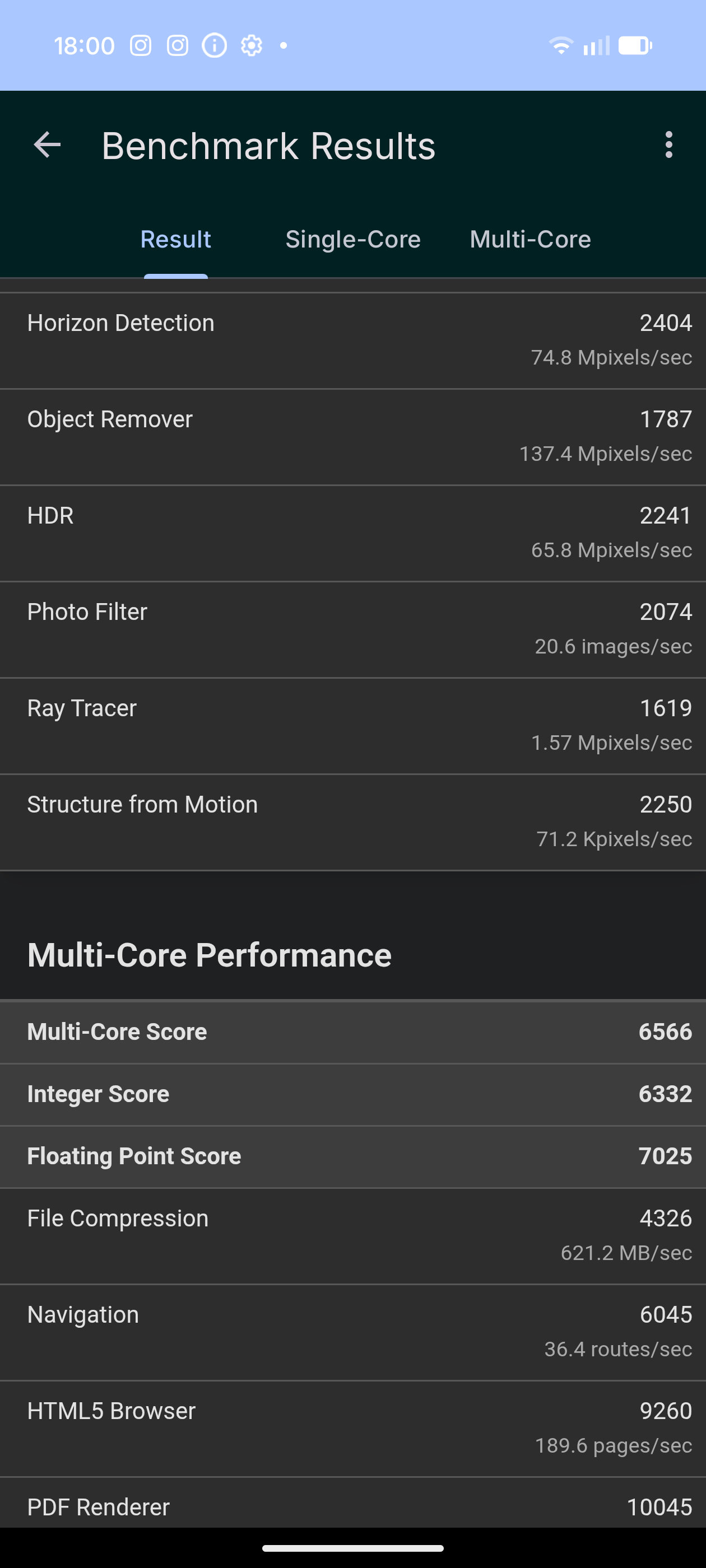Tap the first Instagram notification icon
This screenshot has width=706, height=1568.
click(141, 46)
